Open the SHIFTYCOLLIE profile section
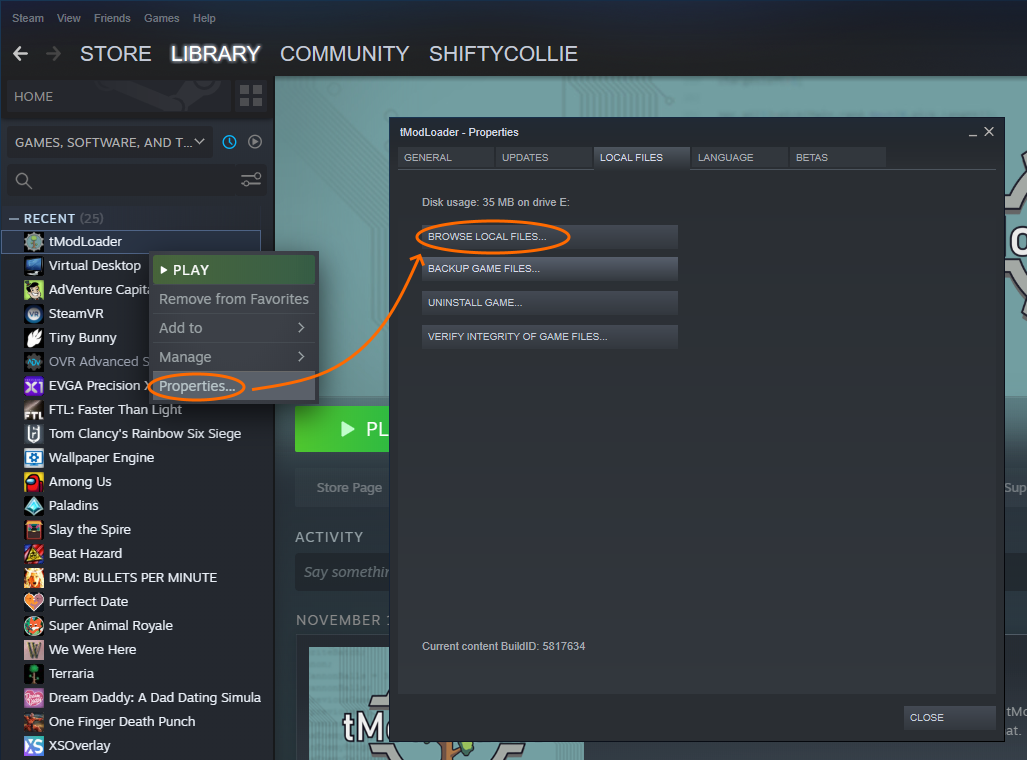The width and height of the screenshot is (1027, 760). coord(503,54)
